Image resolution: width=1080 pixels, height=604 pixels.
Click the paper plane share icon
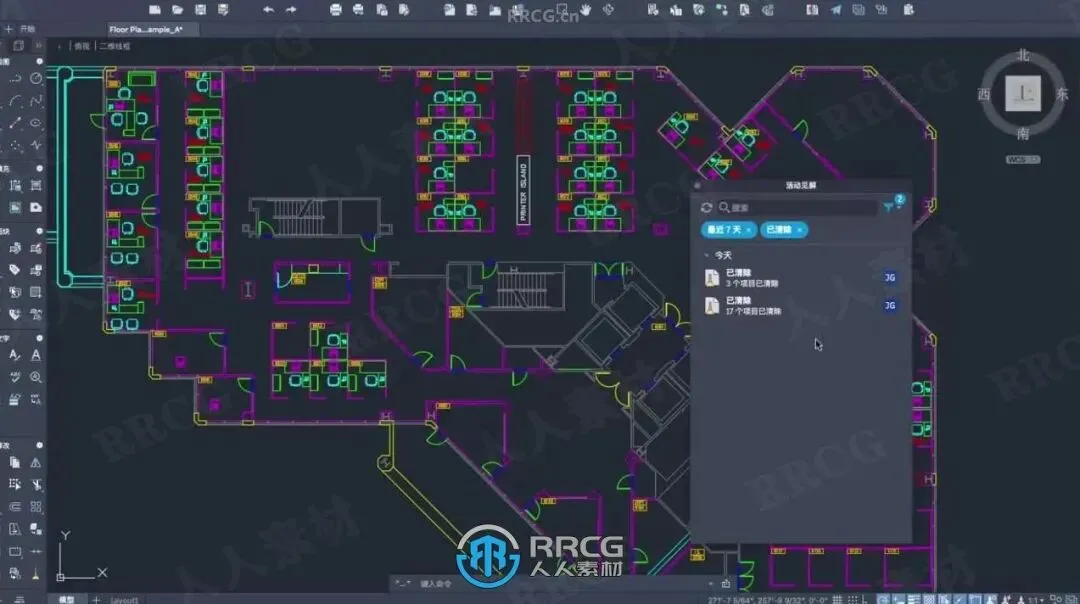pos(835,10)
